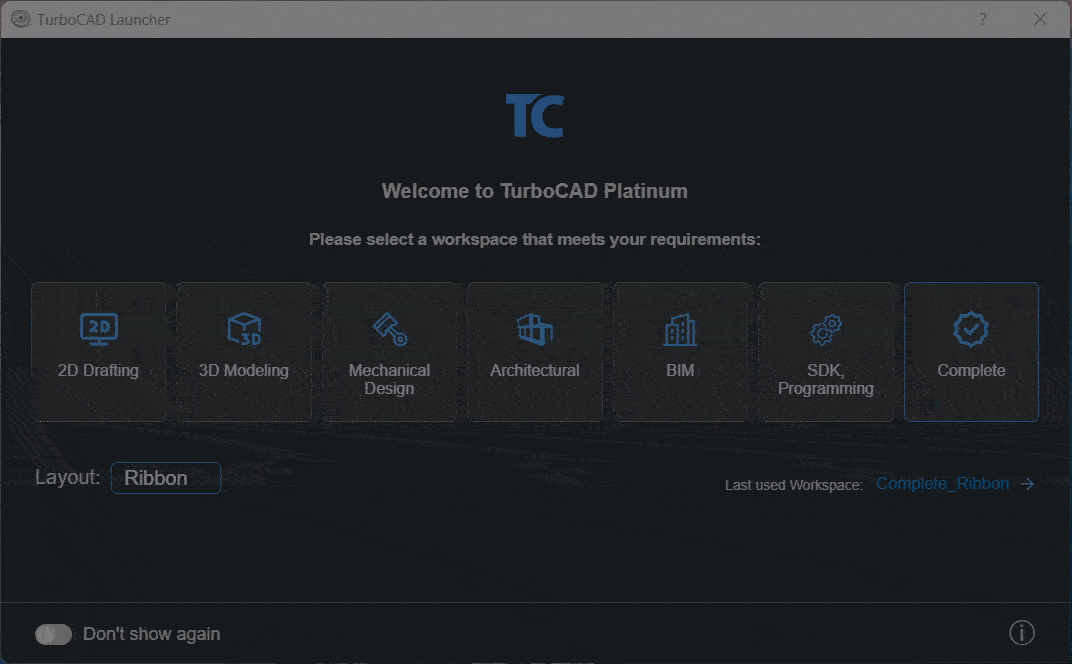Viewport: 1072px width, 664px height.
Task: Click the BIM label
Action: pyautogui.click(x=680, y=371)
